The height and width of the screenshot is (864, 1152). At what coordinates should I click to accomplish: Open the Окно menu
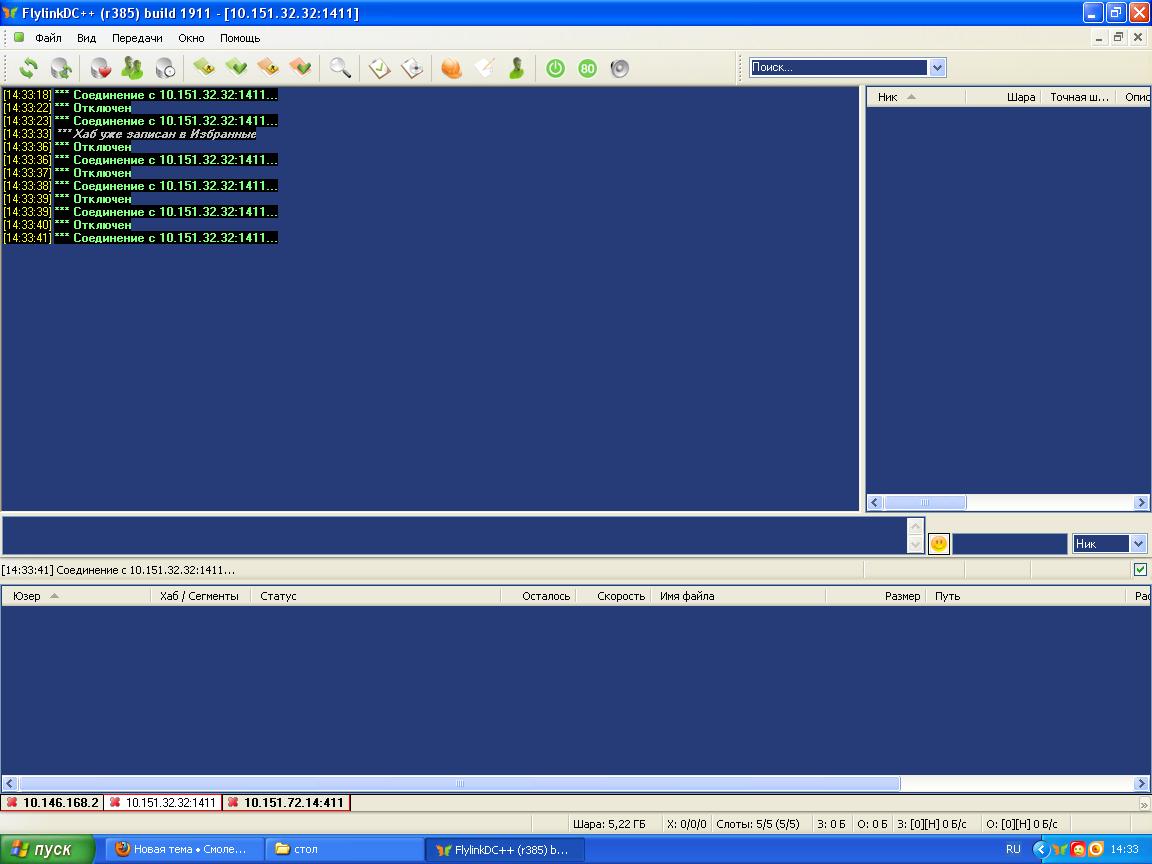tap(191, 38)
